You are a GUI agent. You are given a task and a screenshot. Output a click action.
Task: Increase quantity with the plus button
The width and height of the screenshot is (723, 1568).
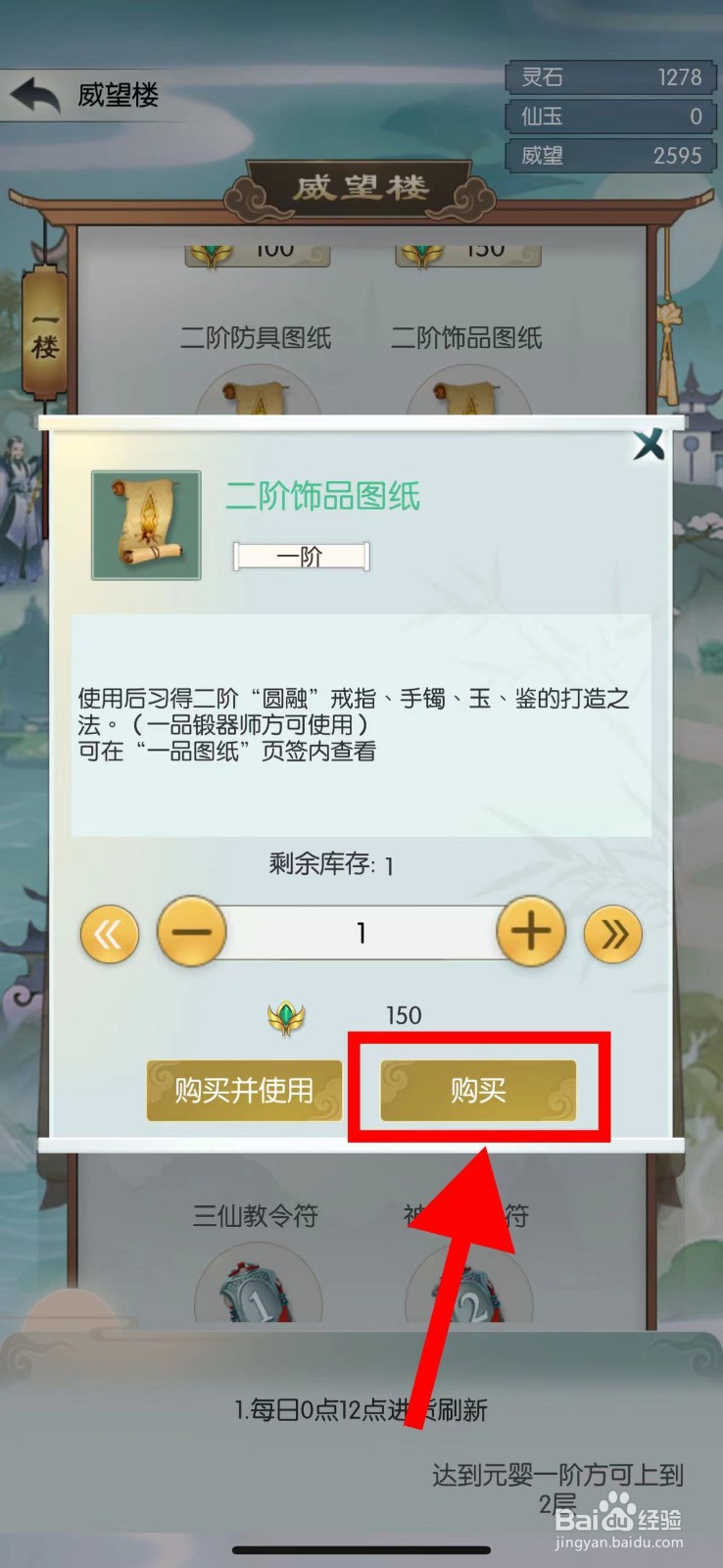[x=531, y=931]
